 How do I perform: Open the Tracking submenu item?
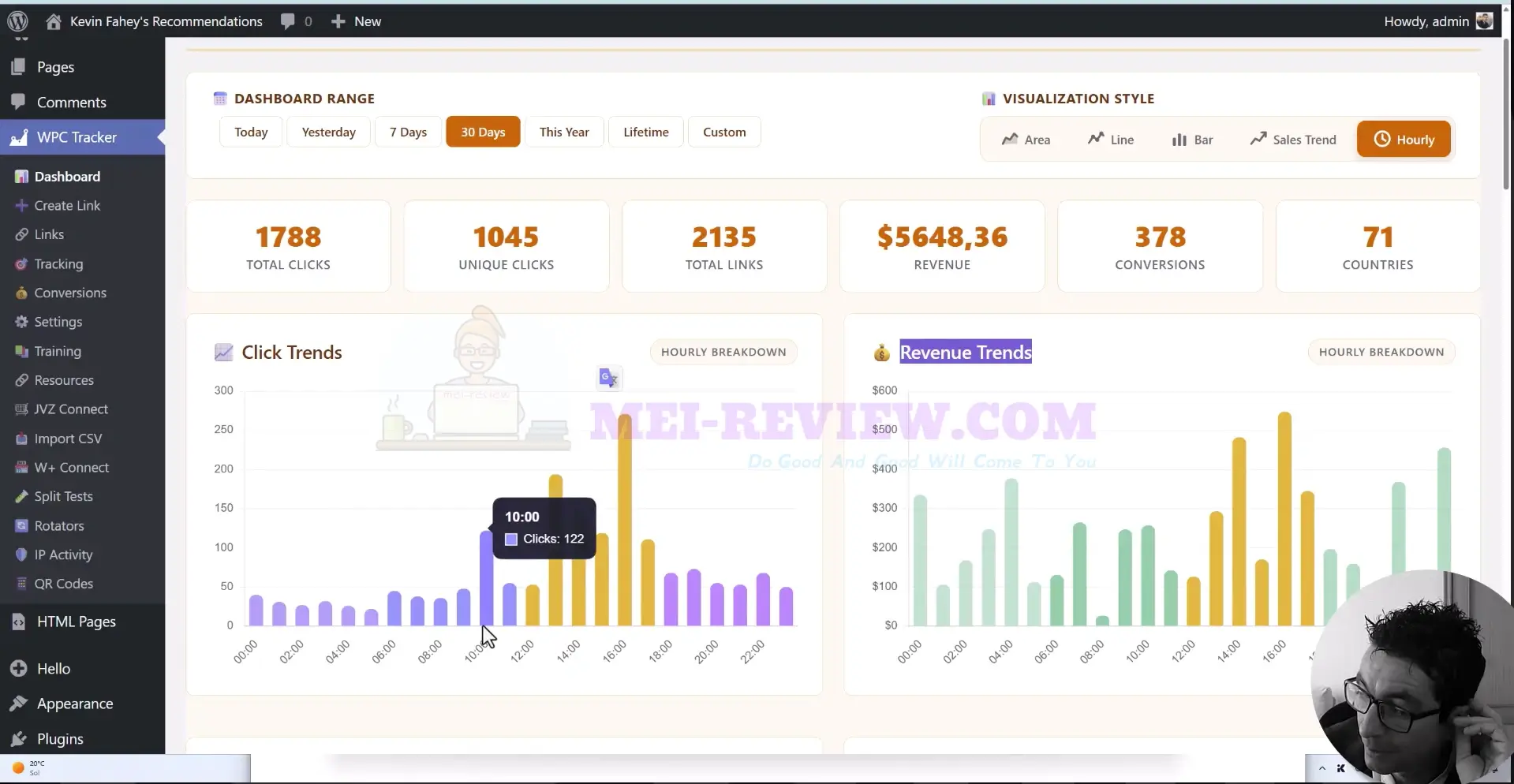point(58,263)
